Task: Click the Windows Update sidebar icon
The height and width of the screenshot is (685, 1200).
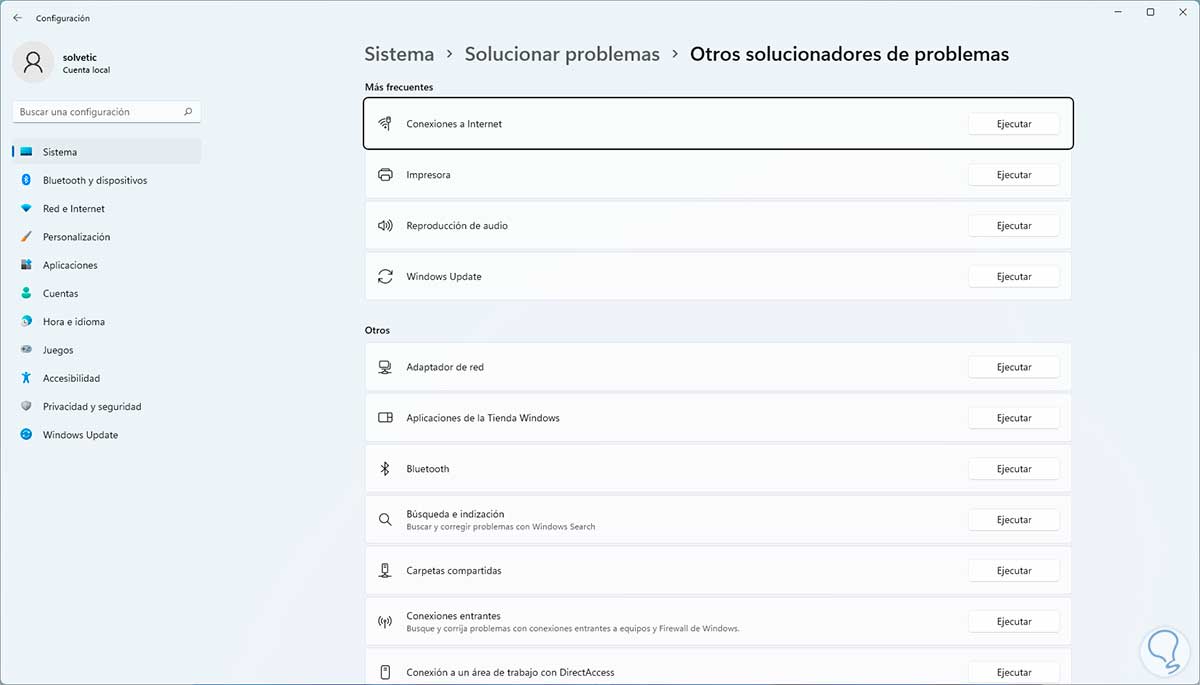Action: tap(26, 435)
